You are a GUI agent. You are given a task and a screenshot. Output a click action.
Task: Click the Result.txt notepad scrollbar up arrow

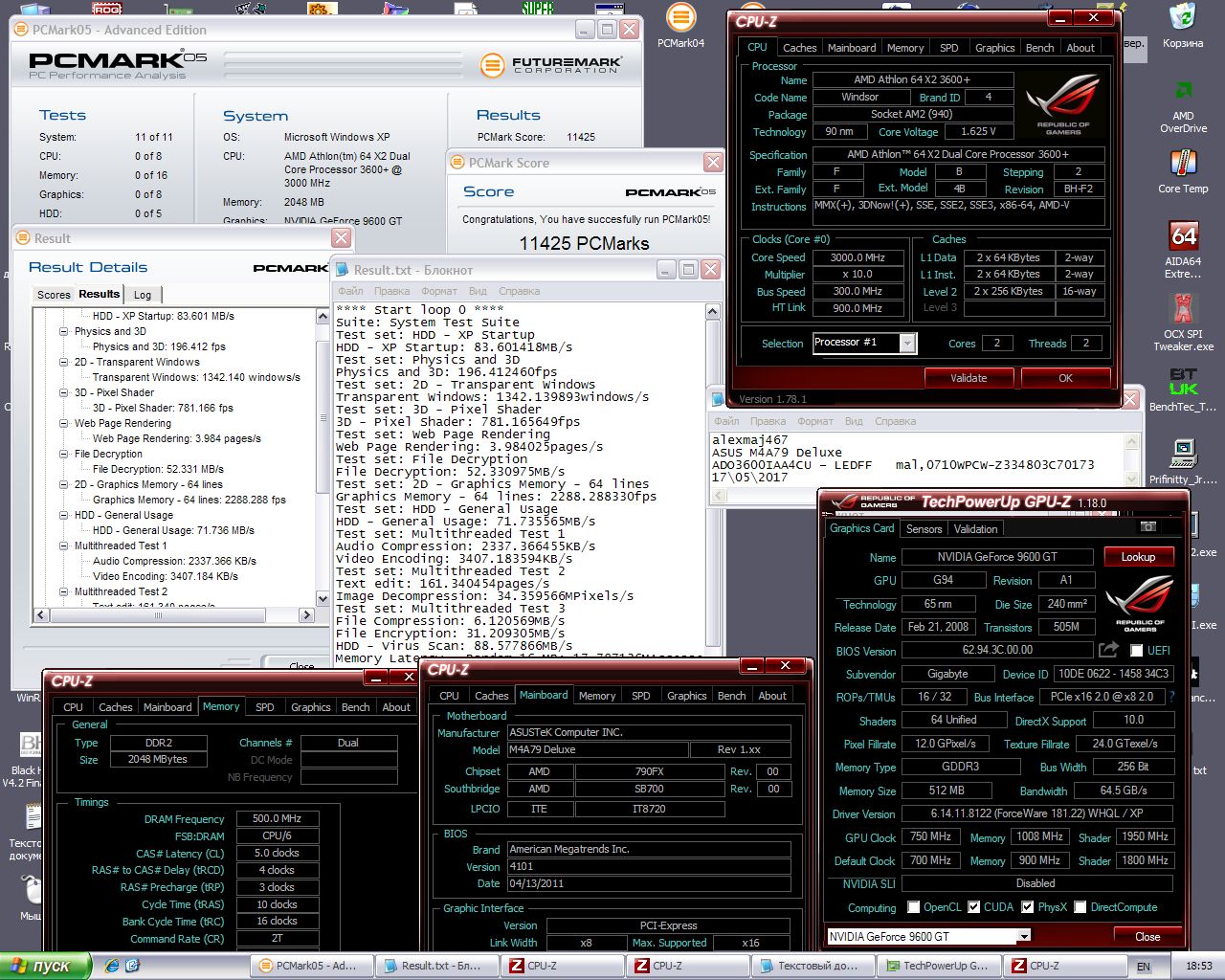[712, 311]
